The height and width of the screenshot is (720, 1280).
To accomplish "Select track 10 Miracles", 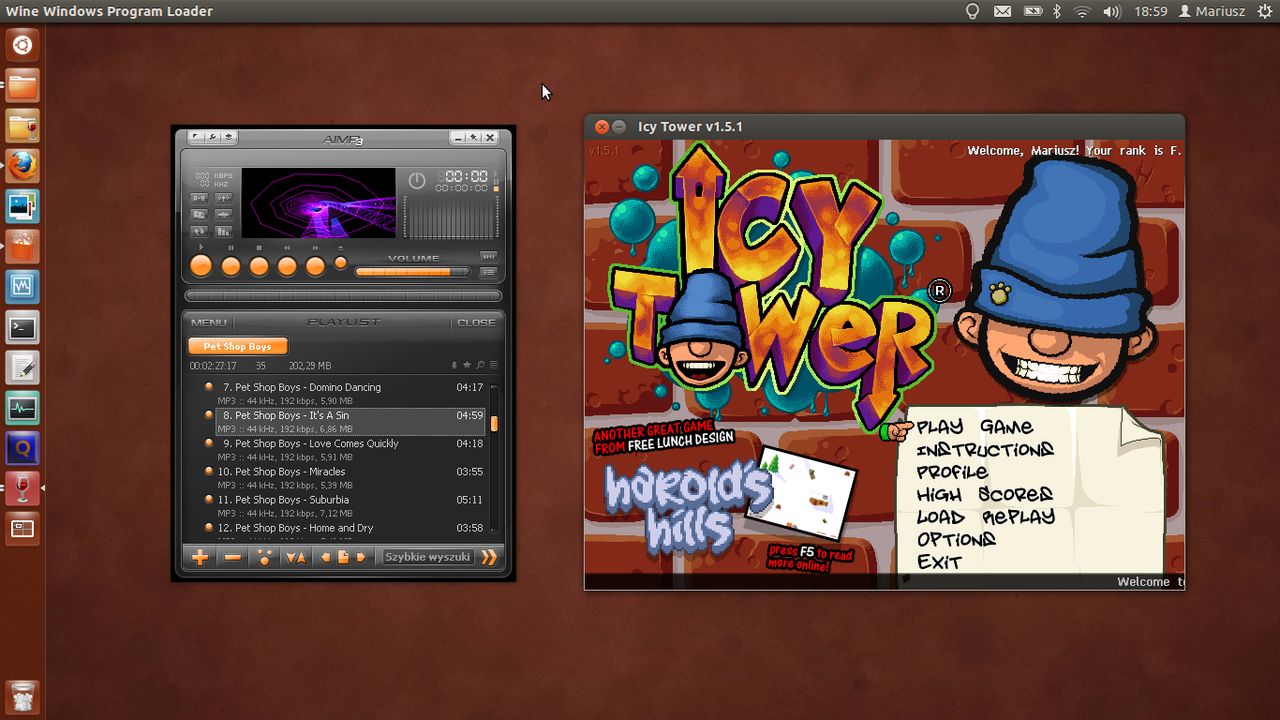I will coord(350,478).
